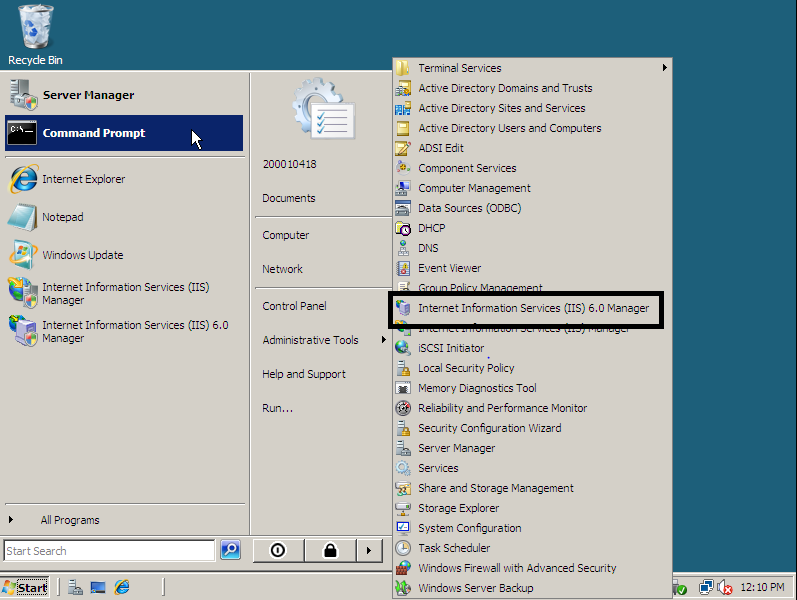This screenshot has width=797, height=600.
Task: Open System Configuration
Action: pyautogui.click(x=533, y=528)
